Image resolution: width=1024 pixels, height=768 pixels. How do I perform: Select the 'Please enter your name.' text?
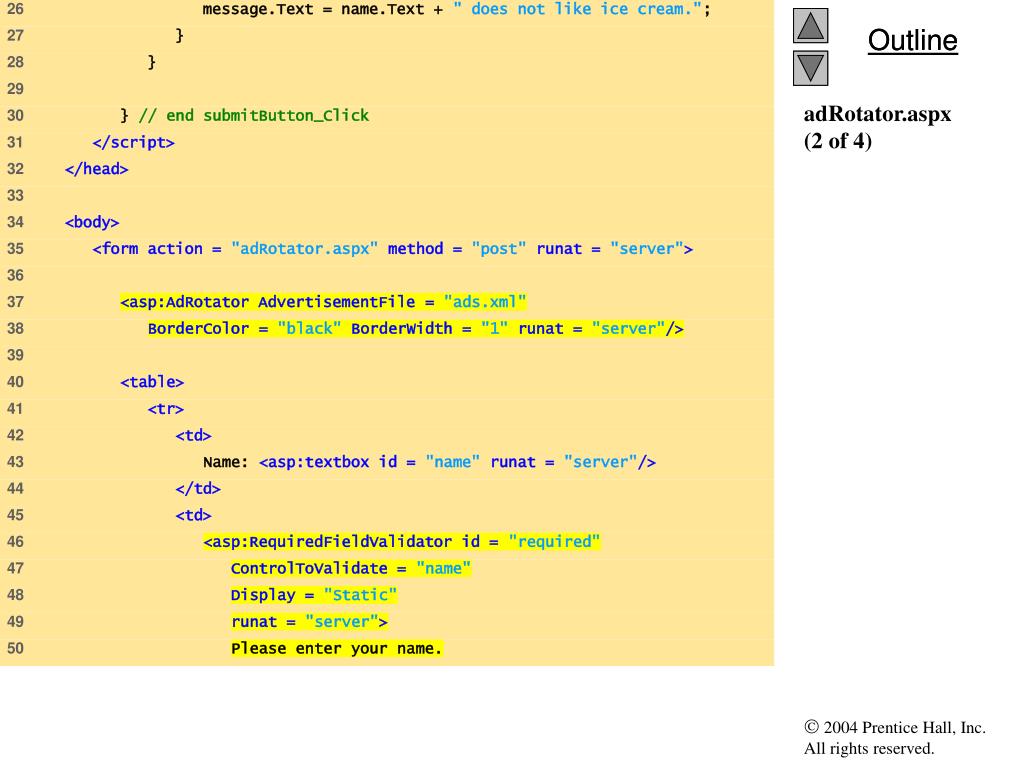[336, 648]
